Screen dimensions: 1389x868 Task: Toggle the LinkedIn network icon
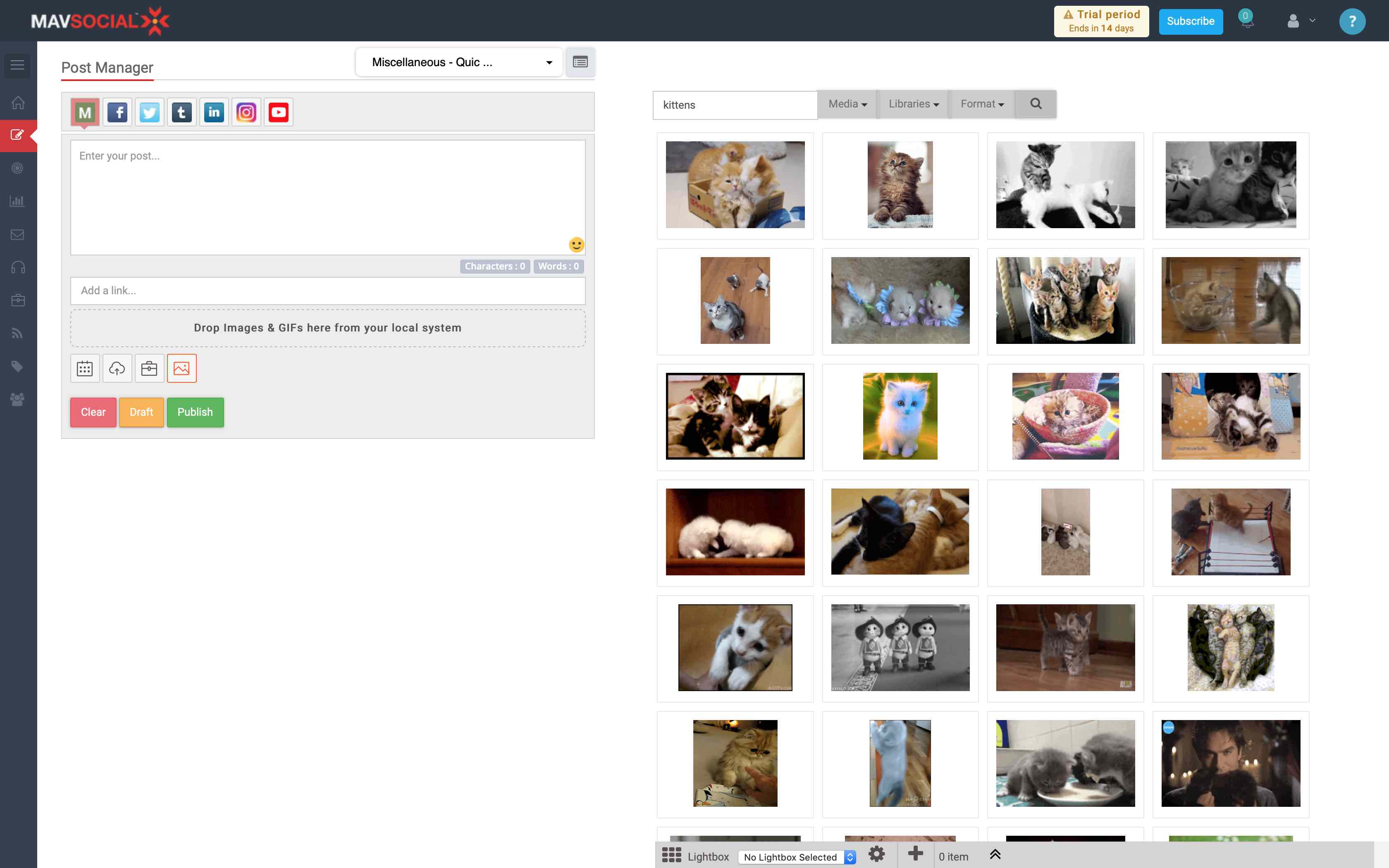tap(214, 112)
